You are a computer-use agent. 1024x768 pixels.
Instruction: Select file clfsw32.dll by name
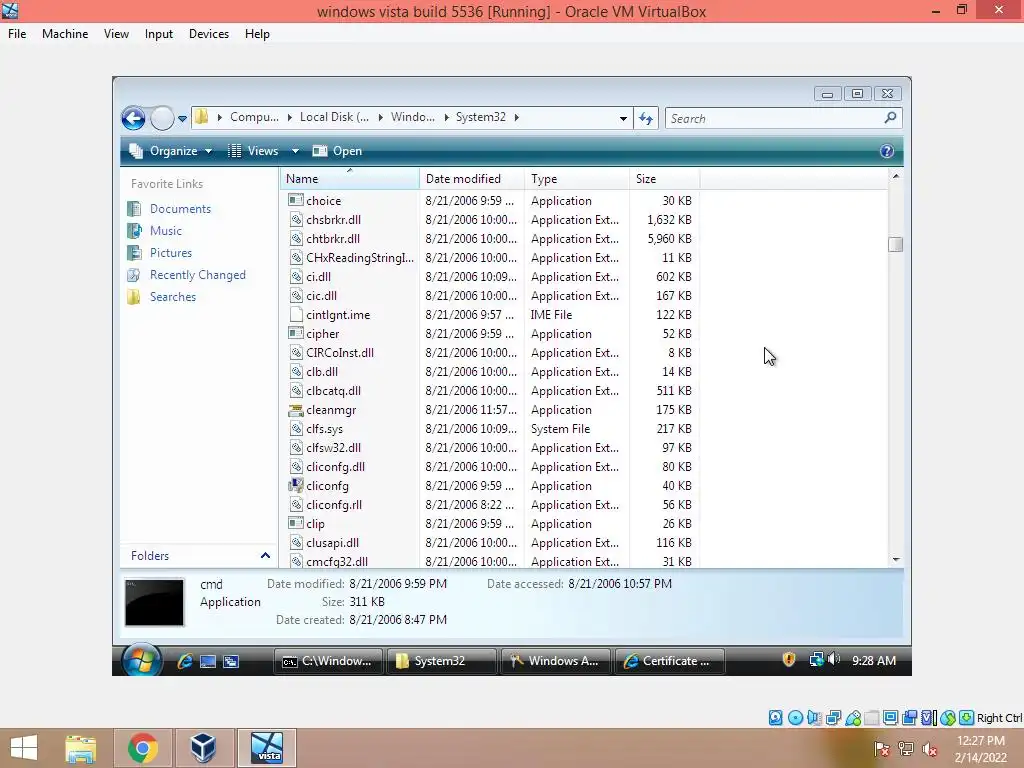click(334, 447)
